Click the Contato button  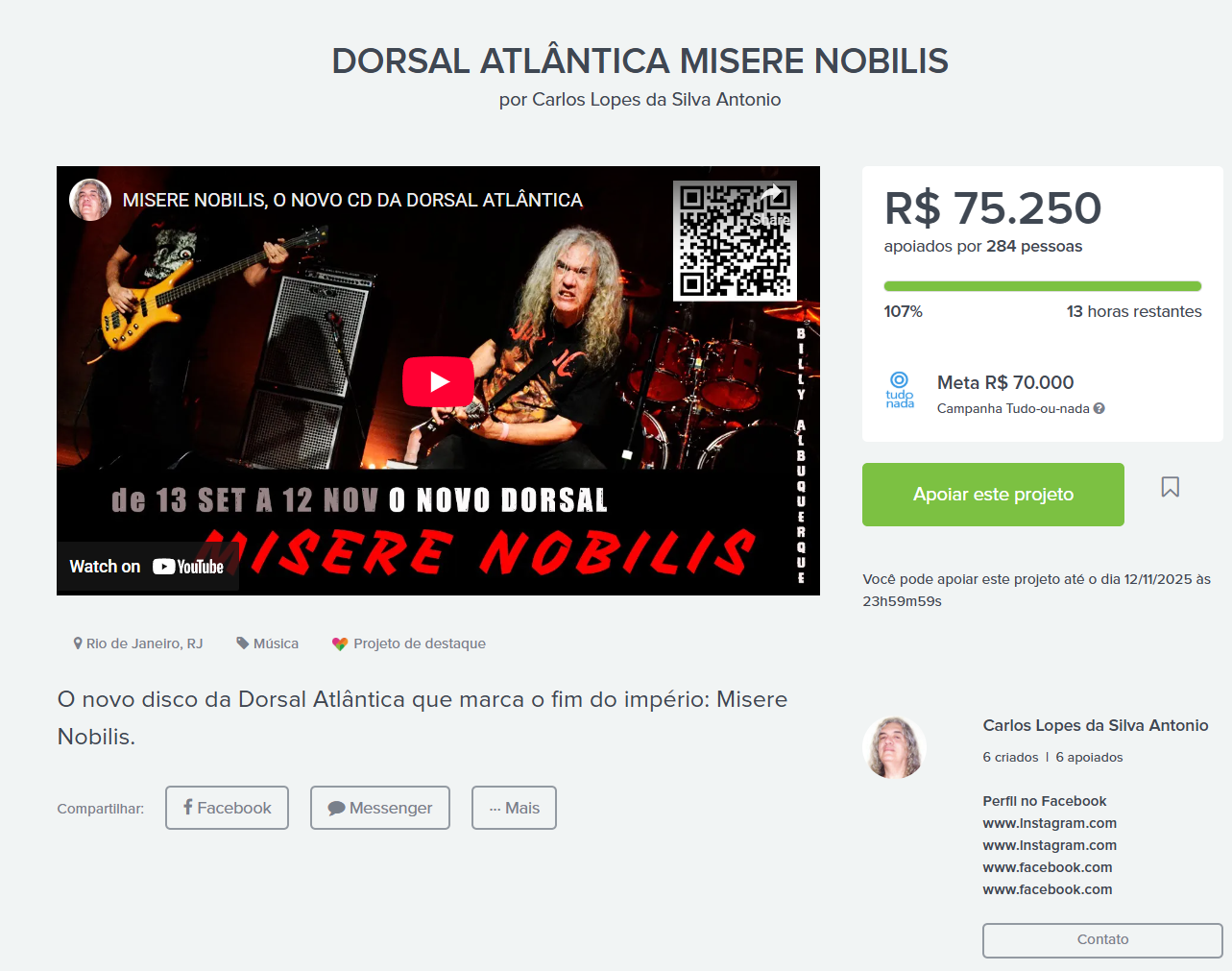point(1102,940)
